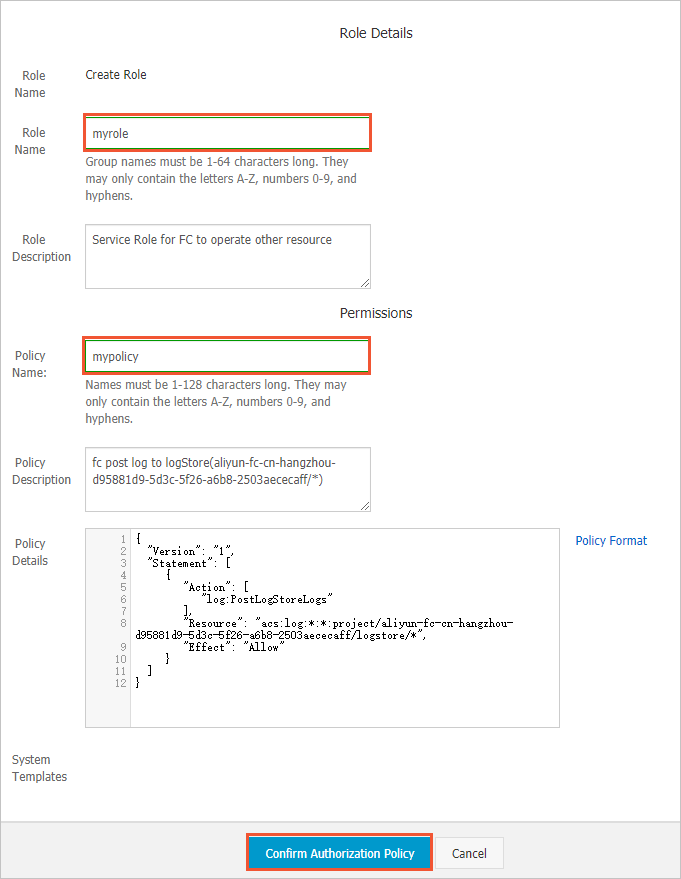Screen dimensions: 681x879
Task: Click the "Version": "1" line in editor
Action: (x=191, y=551)
